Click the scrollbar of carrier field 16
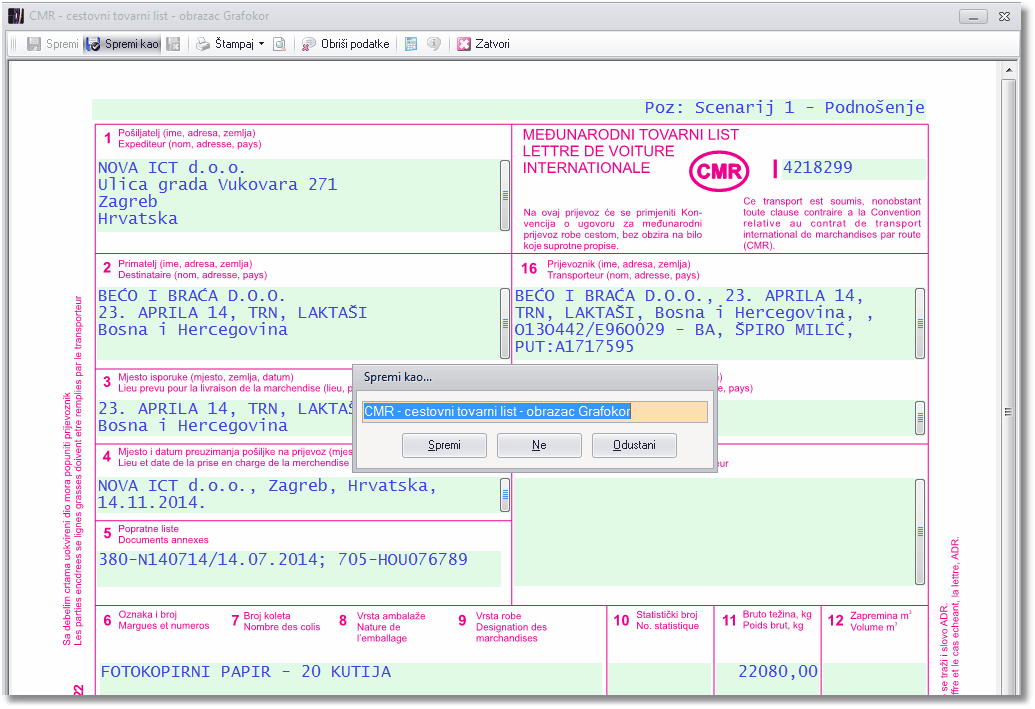 [920, 323]
